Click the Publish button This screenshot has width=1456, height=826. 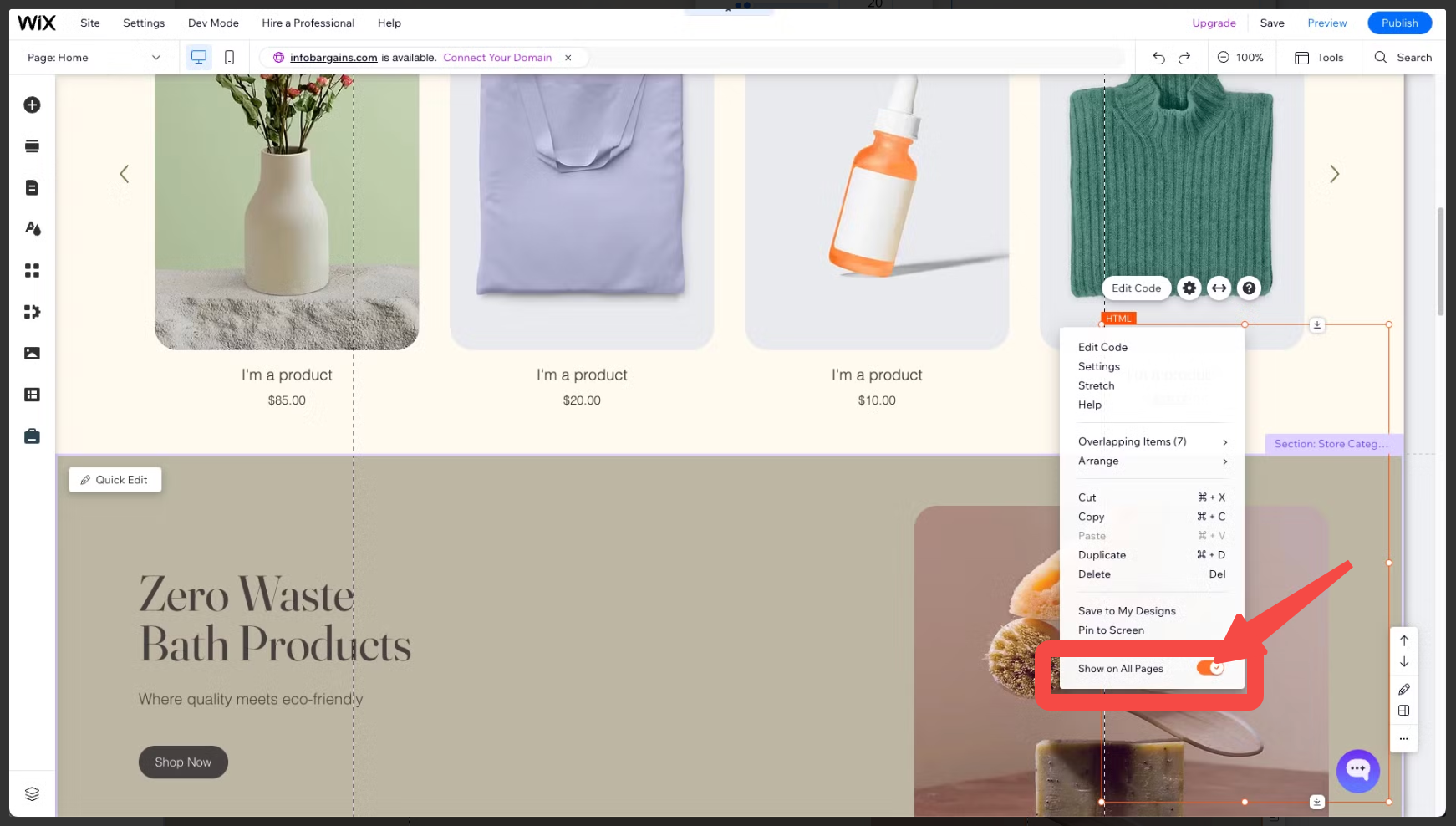[1399, 23]
